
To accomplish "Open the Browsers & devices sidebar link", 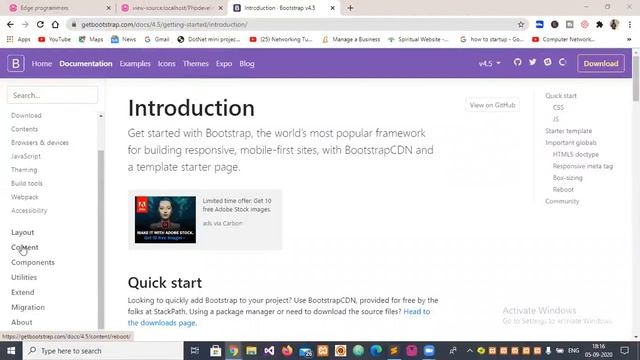I will 40,142.
